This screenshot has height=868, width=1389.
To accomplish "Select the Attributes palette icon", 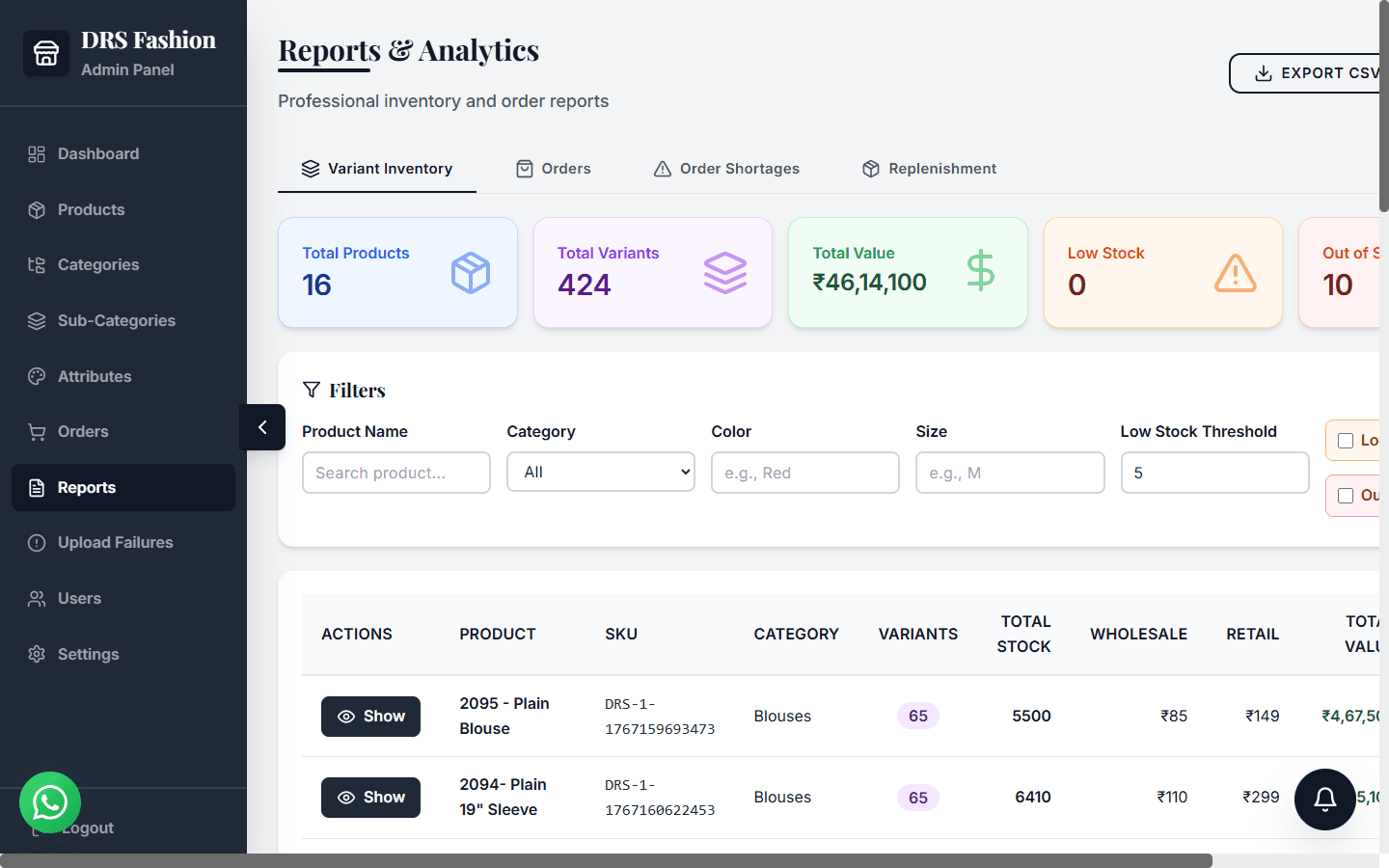I will click(37, 376).
